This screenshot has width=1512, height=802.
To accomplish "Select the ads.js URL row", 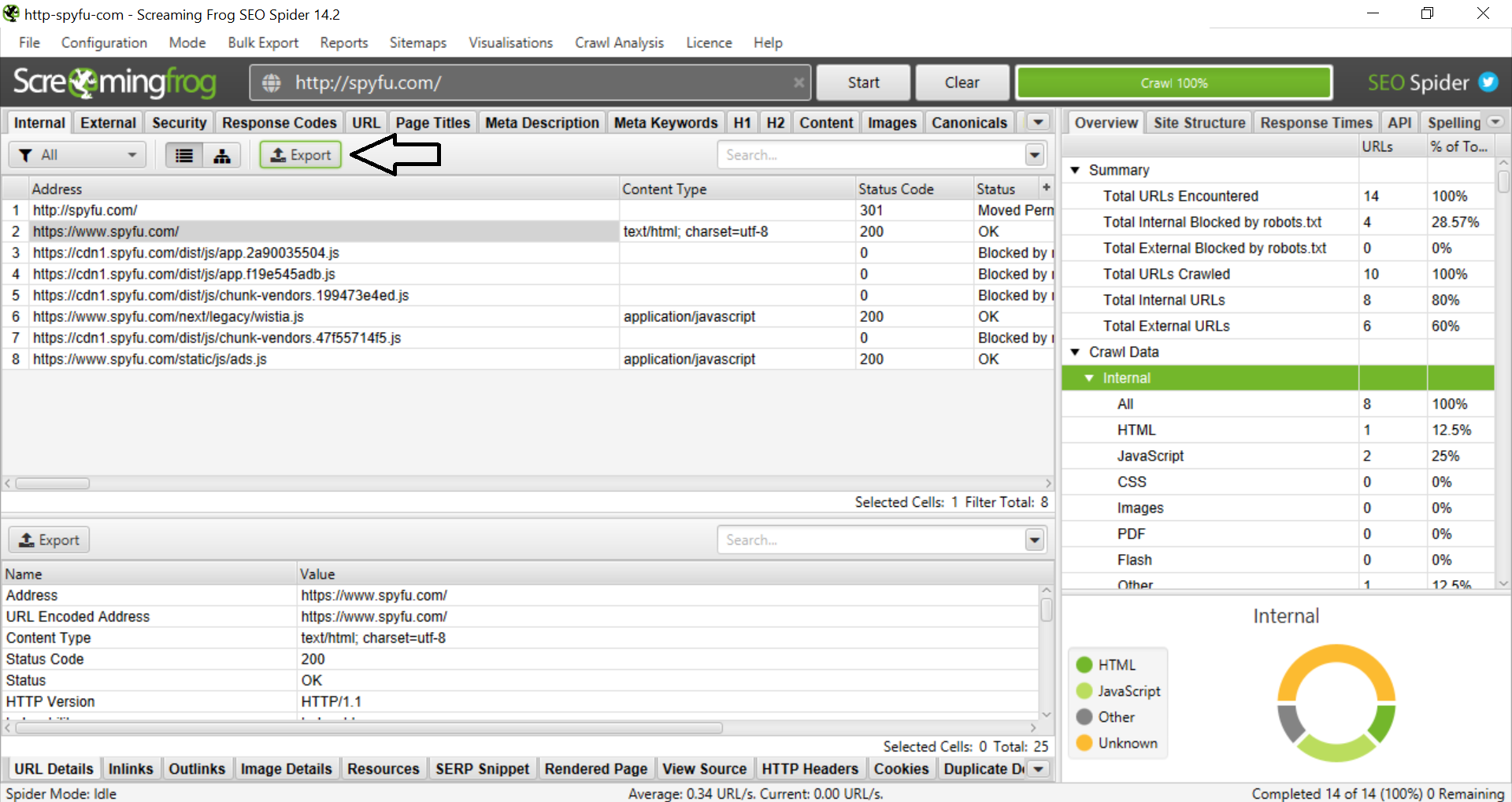I will [528, 359].
